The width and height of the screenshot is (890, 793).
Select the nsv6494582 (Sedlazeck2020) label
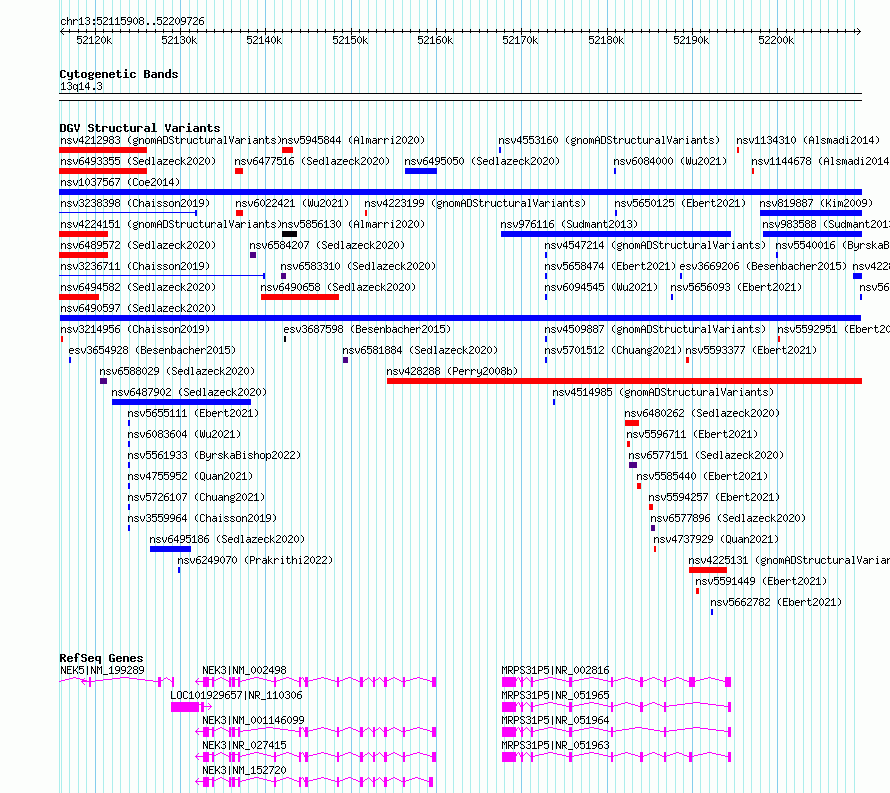coord(138,287)
